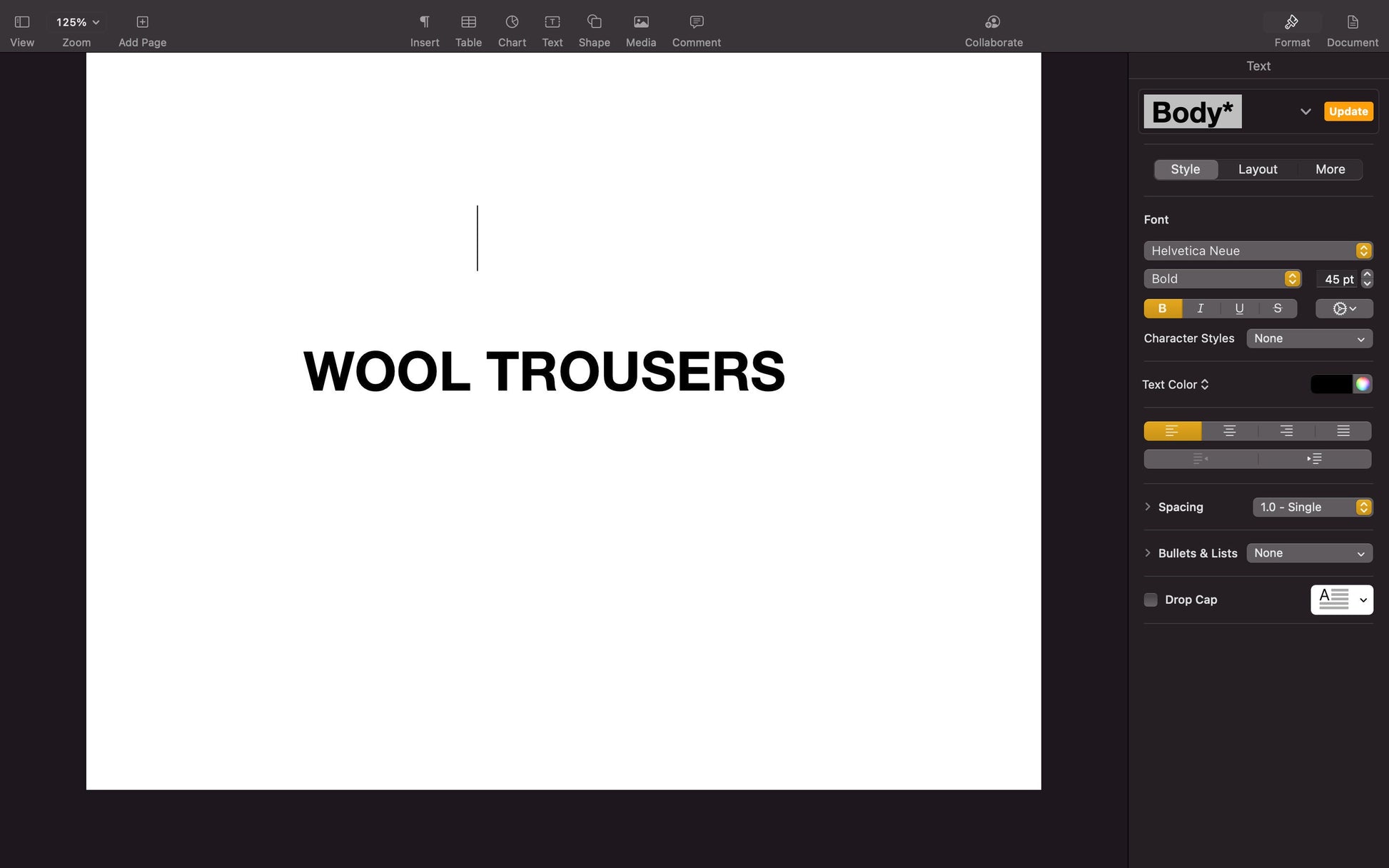Add a Comment using the toolbar icon
1389x868 pixels.
coord(696,23)
